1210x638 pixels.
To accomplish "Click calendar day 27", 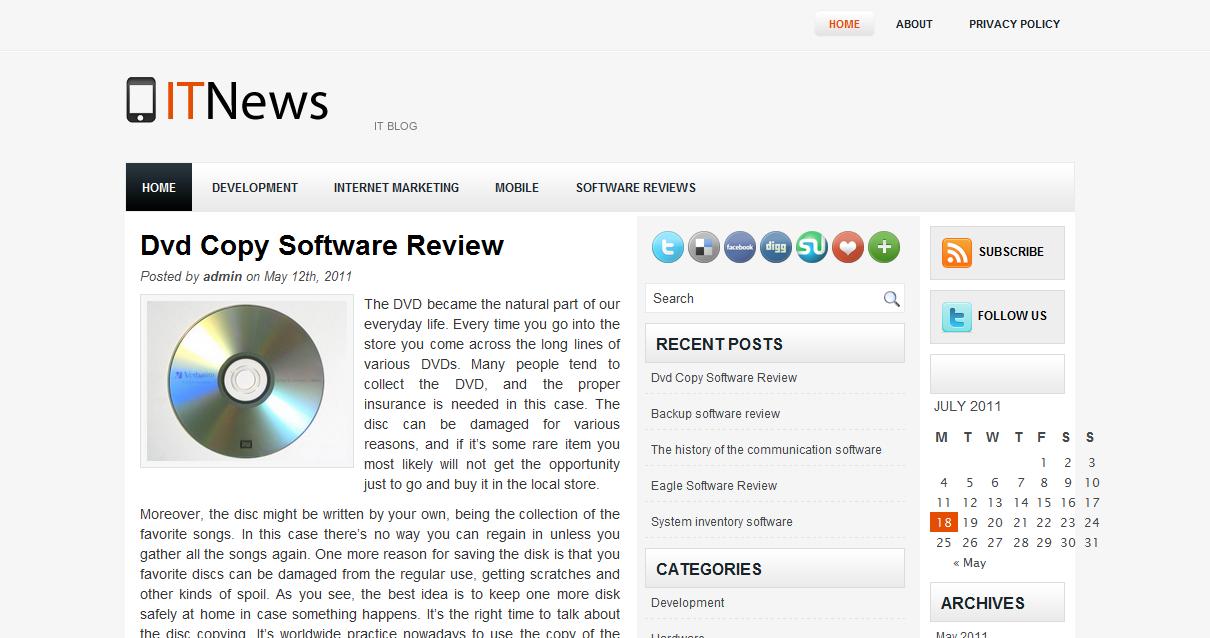I will tap(994, 542).
